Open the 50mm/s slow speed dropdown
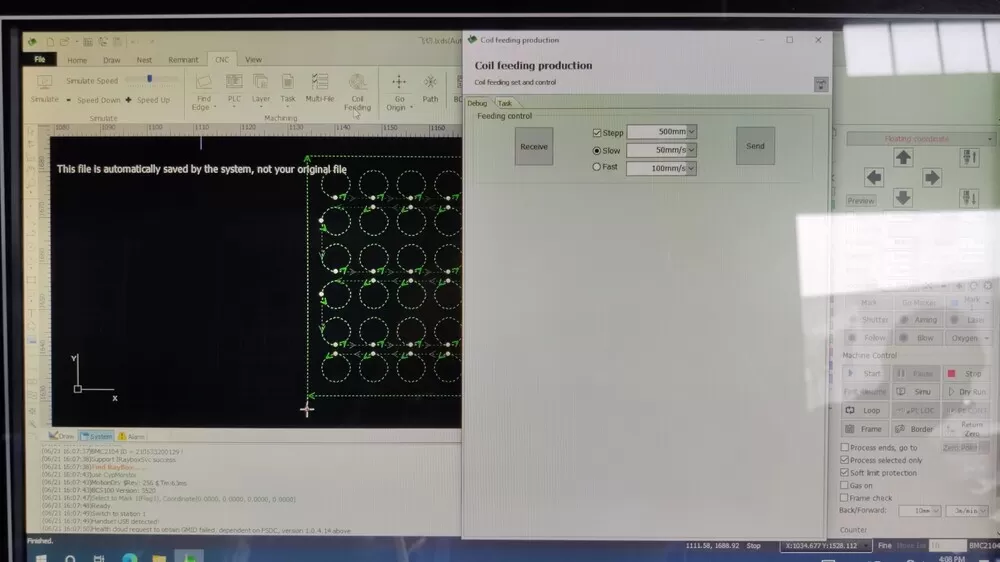1000x562 pixels. tap(691, 150)
